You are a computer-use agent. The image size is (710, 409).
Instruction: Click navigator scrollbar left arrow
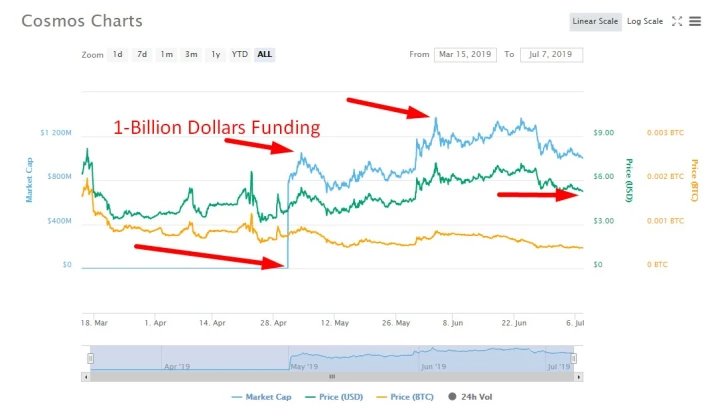click(86, 377)
